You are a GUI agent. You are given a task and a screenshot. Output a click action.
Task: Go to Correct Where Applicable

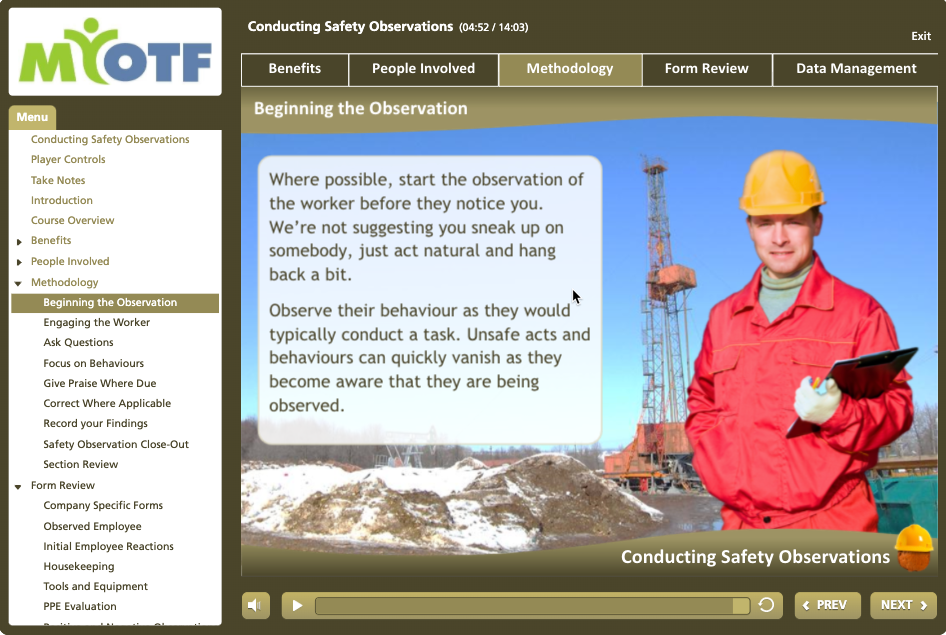point(107,403)
